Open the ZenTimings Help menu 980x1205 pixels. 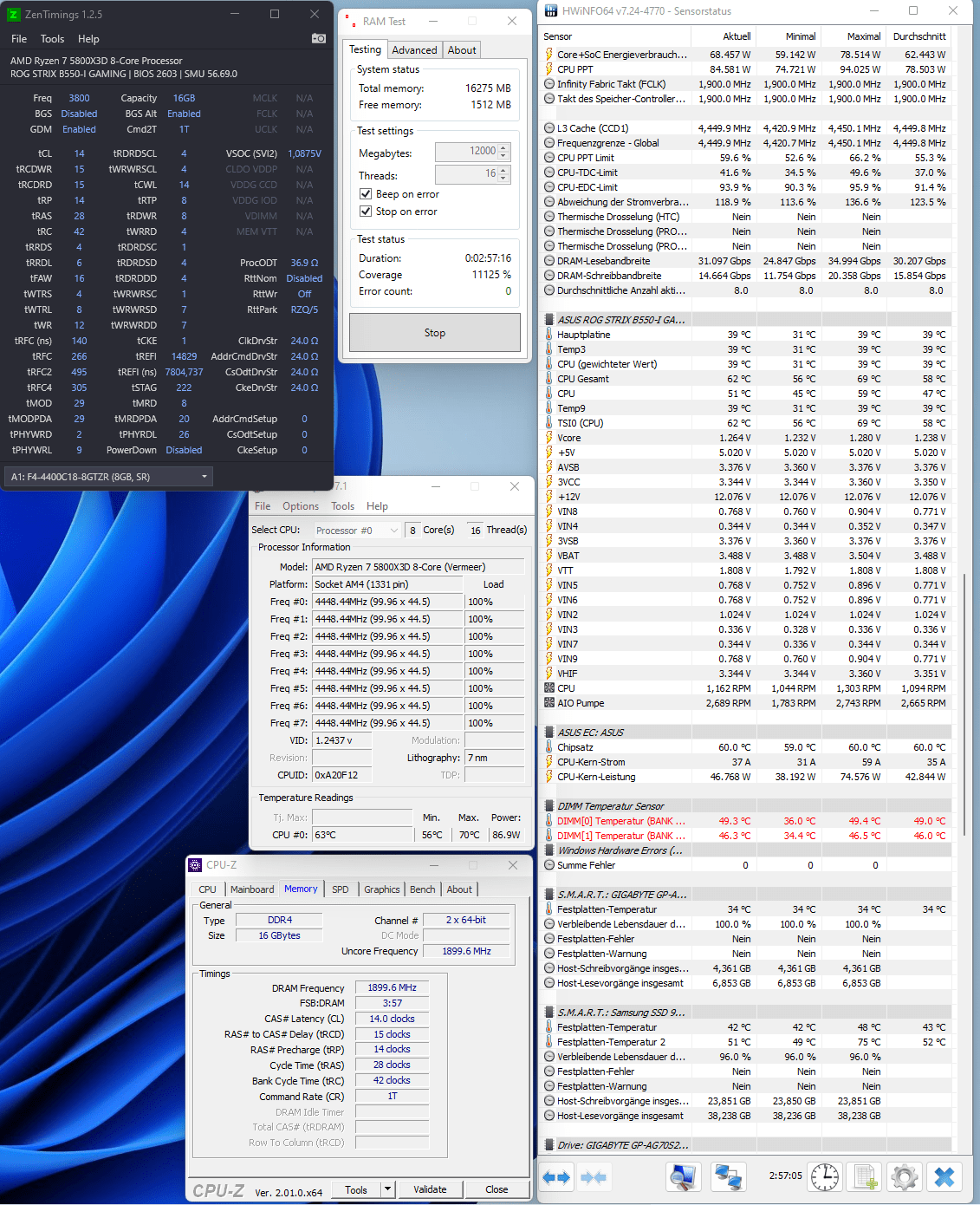[x=88, y=39]
